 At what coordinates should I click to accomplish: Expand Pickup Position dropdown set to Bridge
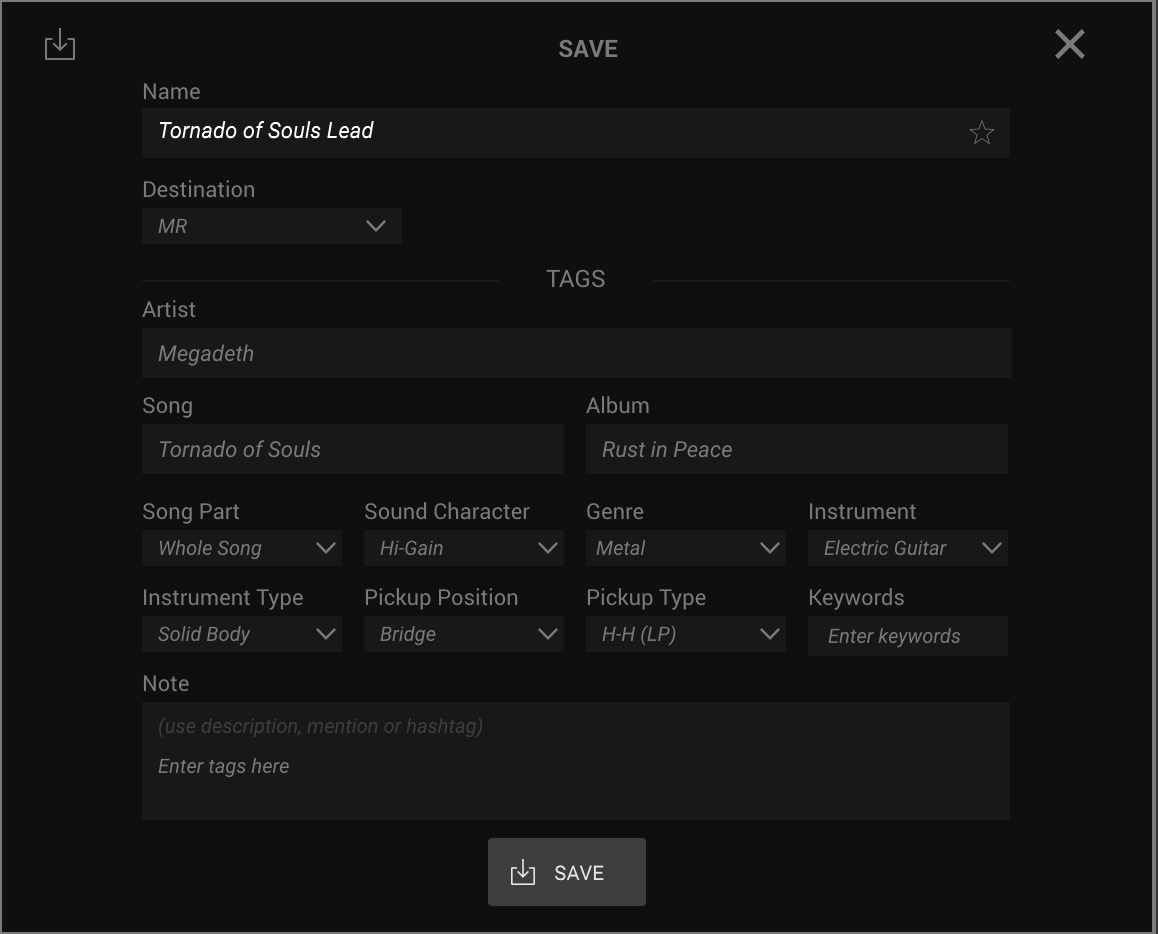click(x=463, y=634)
